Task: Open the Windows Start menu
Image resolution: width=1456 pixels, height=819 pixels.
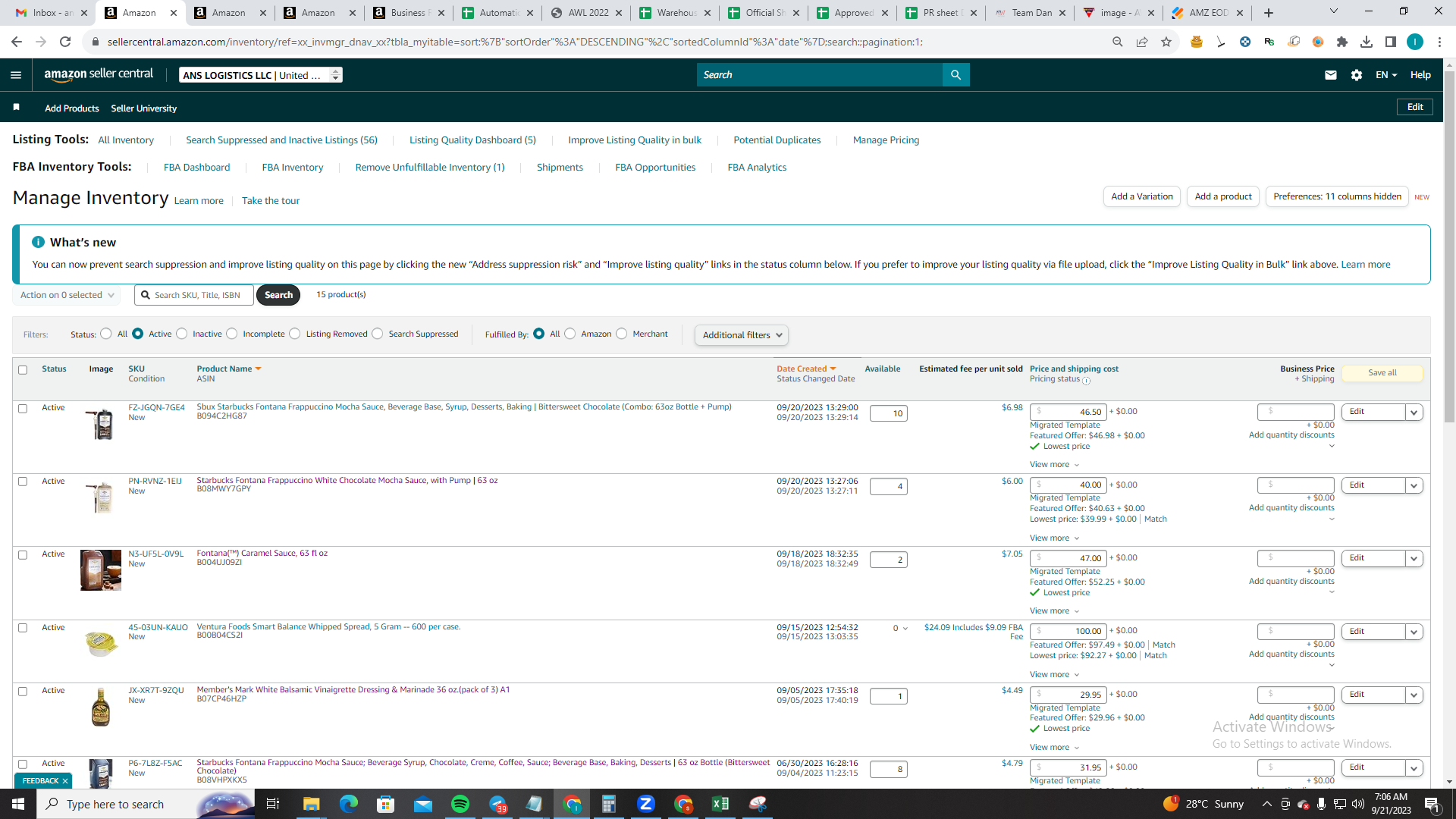Action: (18, 804)
